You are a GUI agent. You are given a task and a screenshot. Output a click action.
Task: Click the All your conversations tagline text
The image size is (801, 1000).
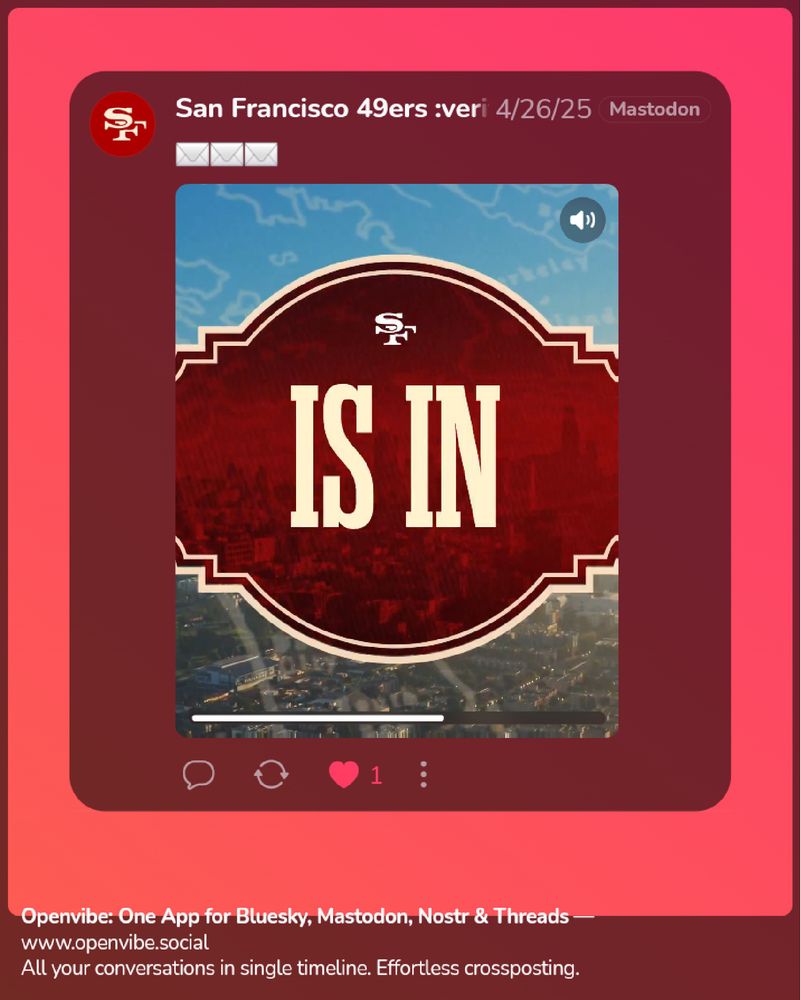[300, 968]
